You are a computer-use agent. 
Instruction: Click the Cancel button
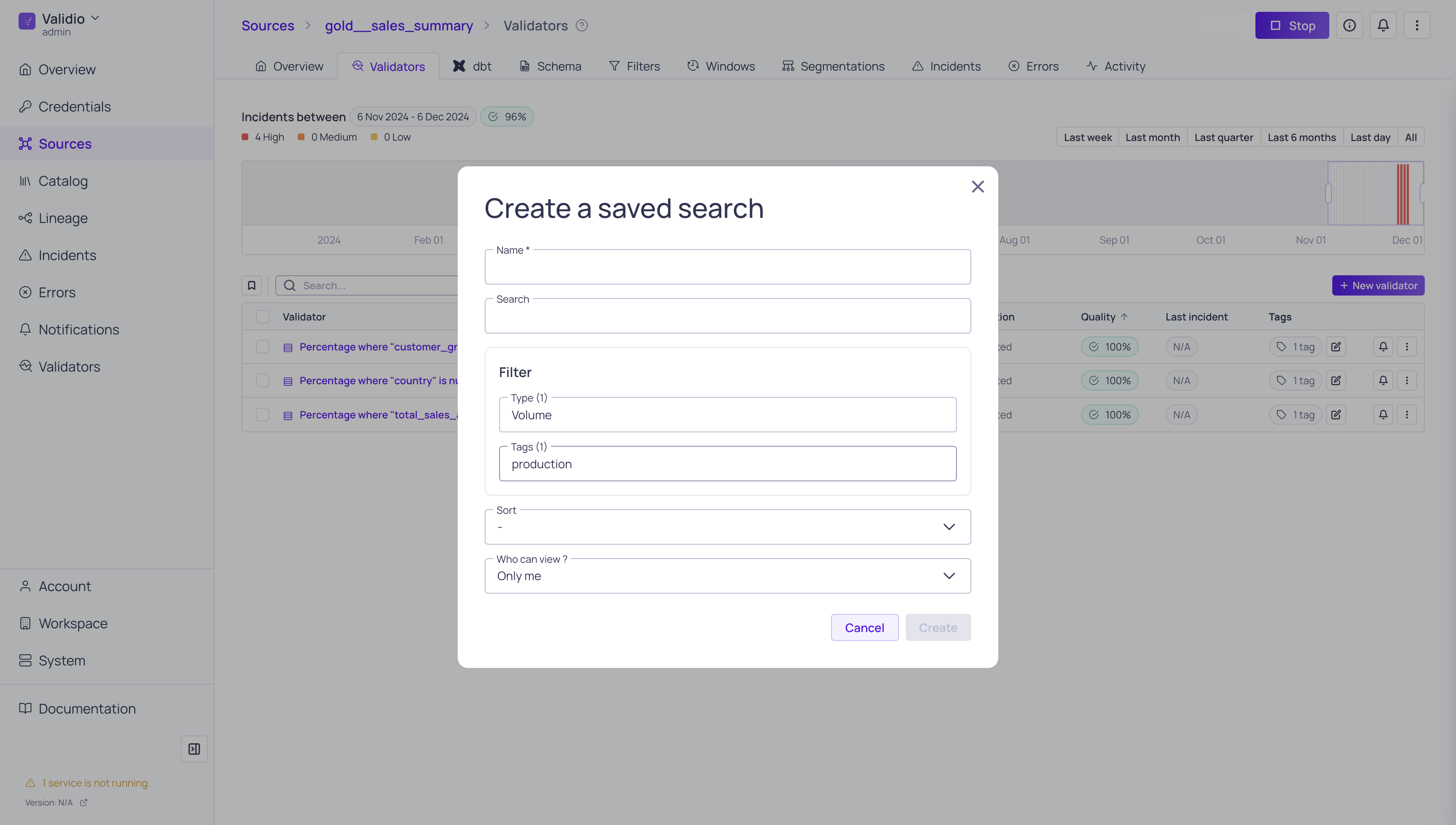click(864, 627)
